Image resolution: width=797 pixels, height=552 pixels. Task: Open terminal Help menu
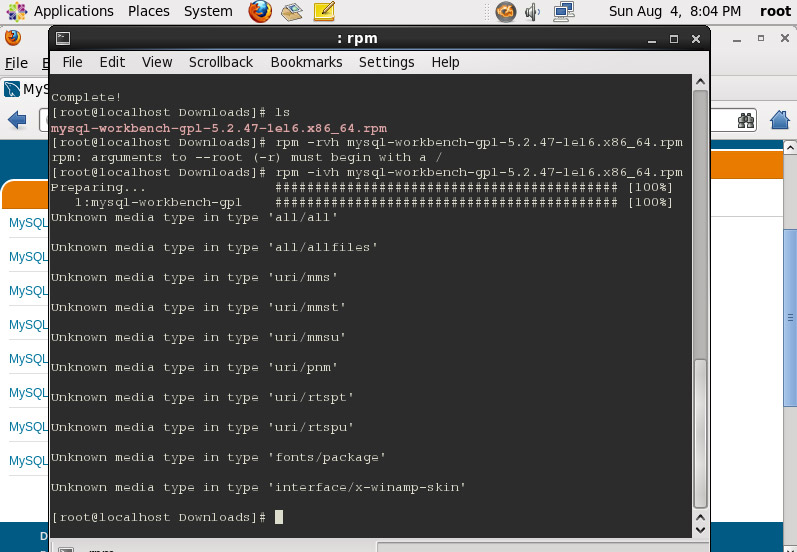[445, 62]
